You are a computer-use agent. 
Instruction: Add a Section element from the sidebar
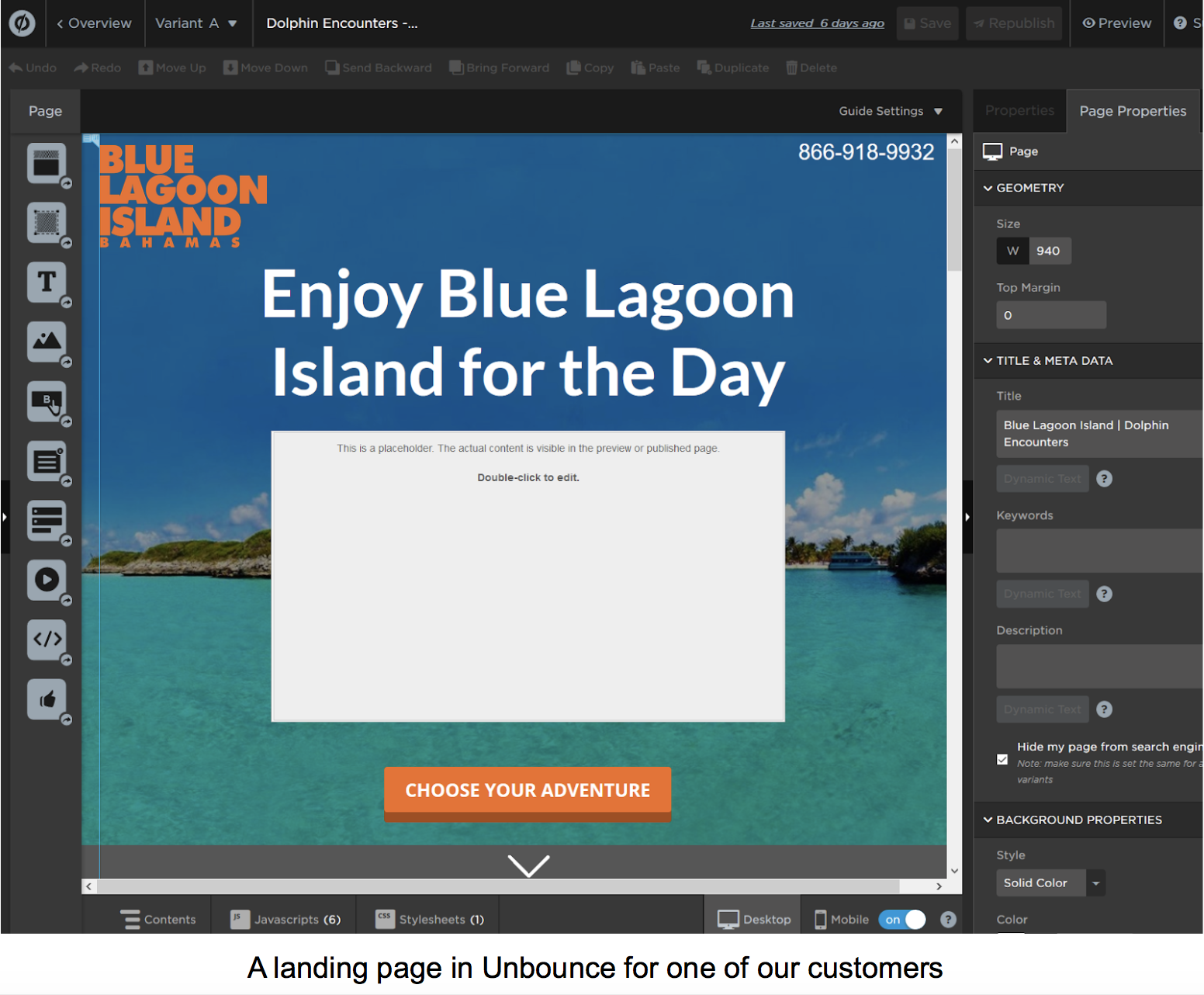coord(47,164)
